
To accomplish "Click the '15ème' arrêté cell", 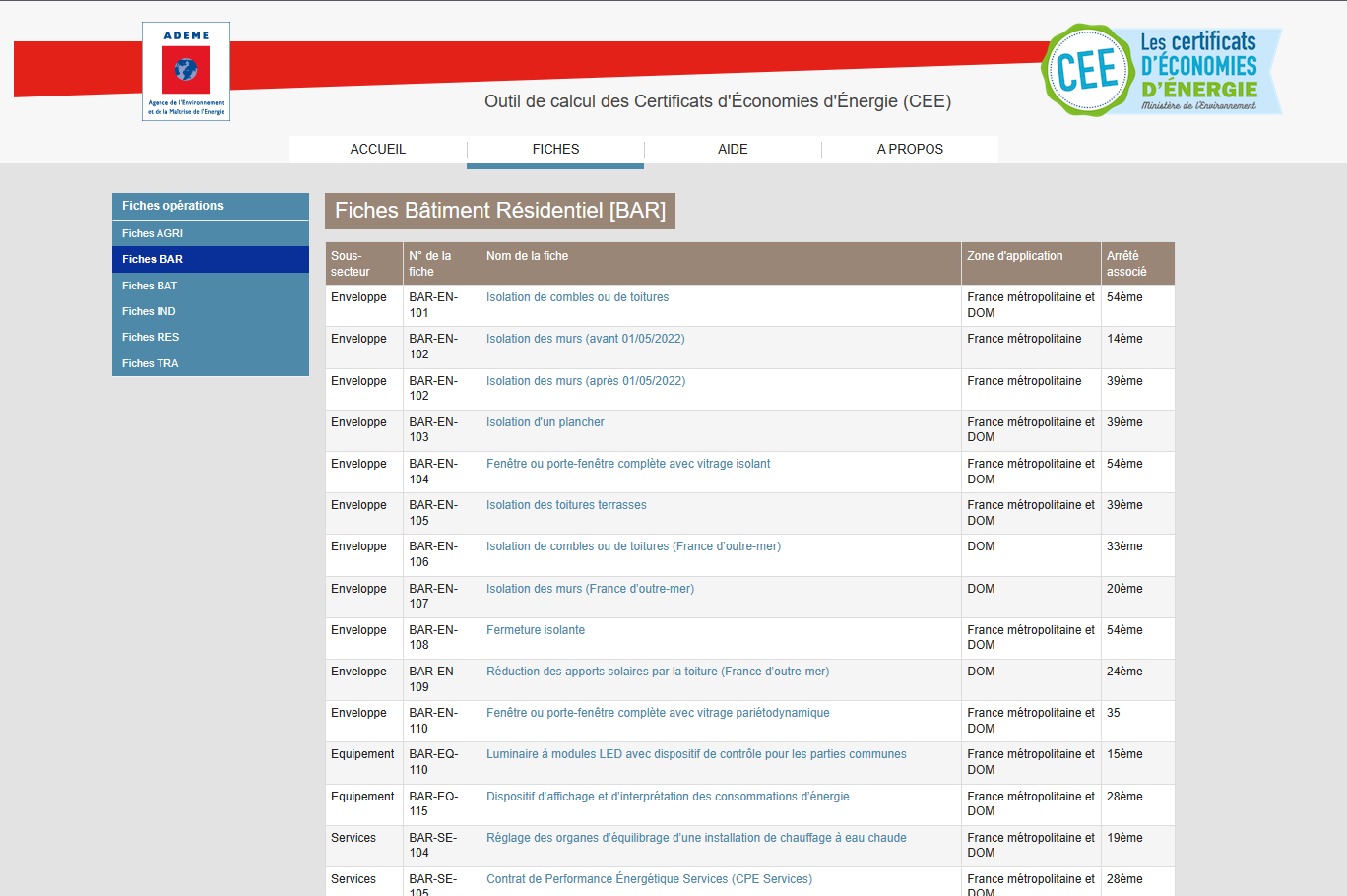I will tap(1137, 762).
